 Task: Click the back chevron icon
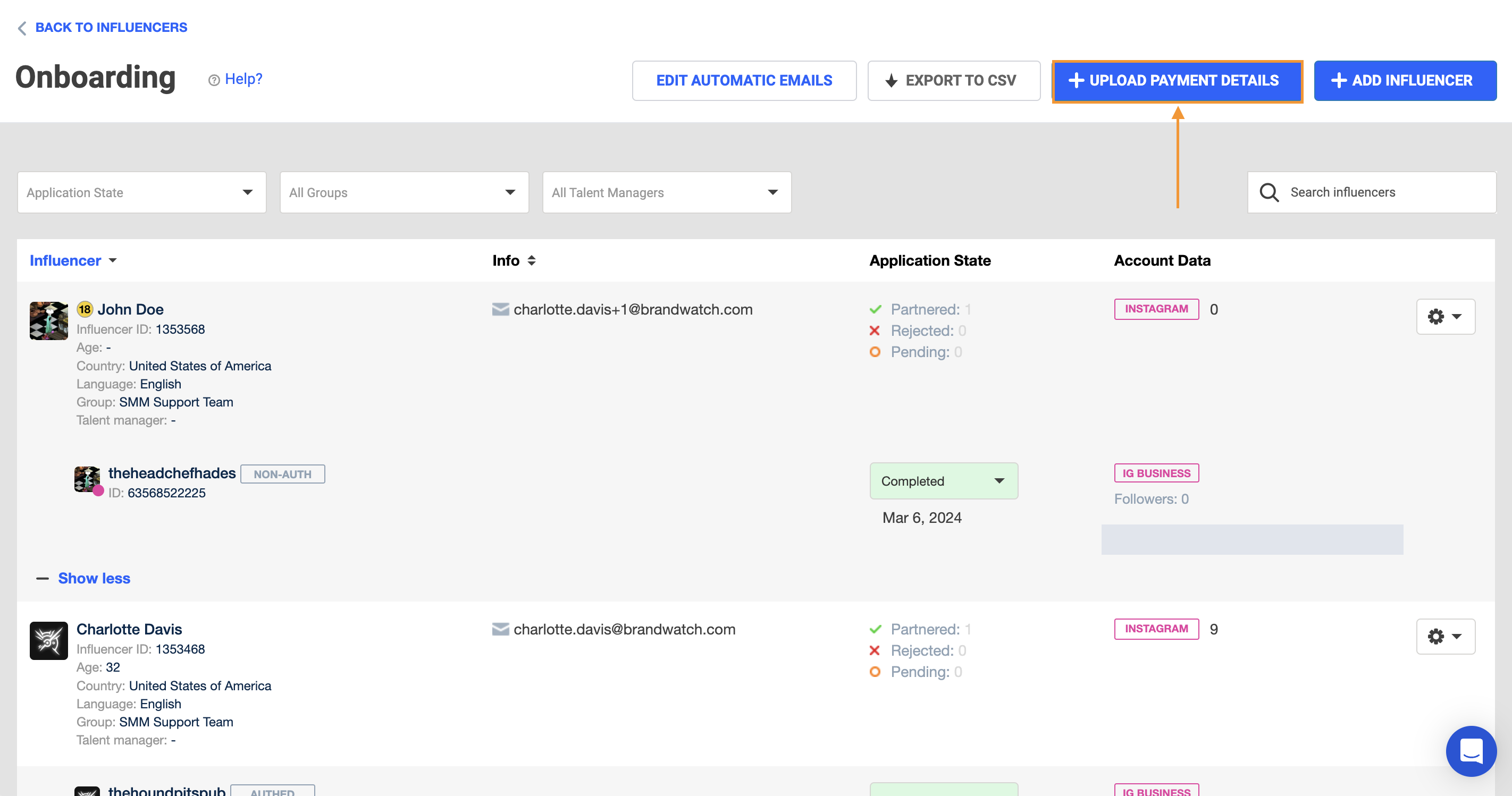pyautogui.click(x=22, y=28)
